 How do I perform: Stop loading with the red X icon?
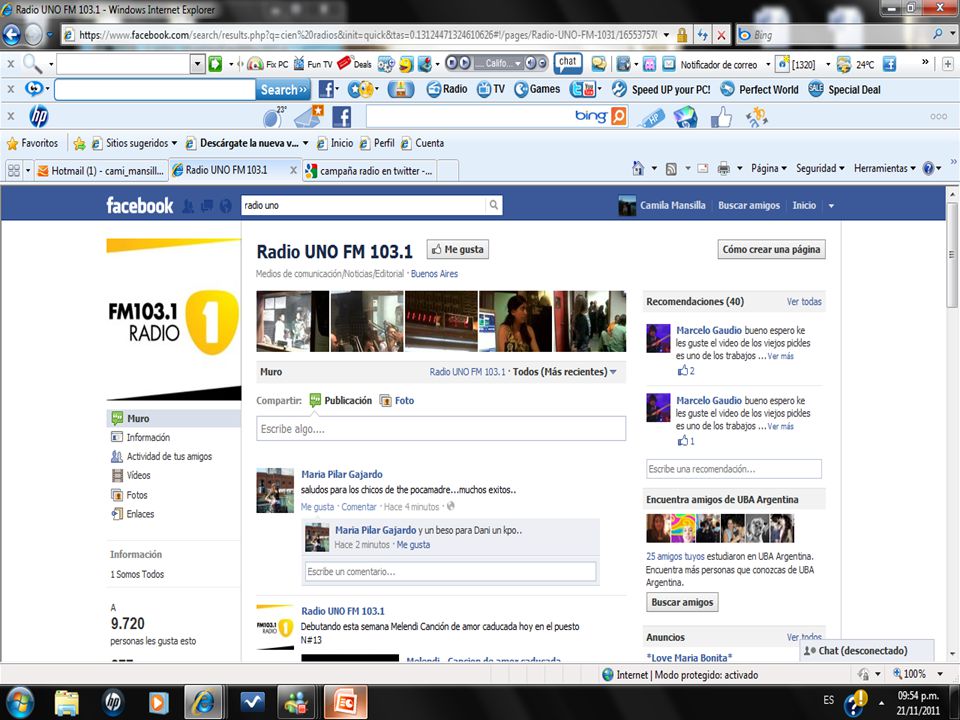coord(721,35)
